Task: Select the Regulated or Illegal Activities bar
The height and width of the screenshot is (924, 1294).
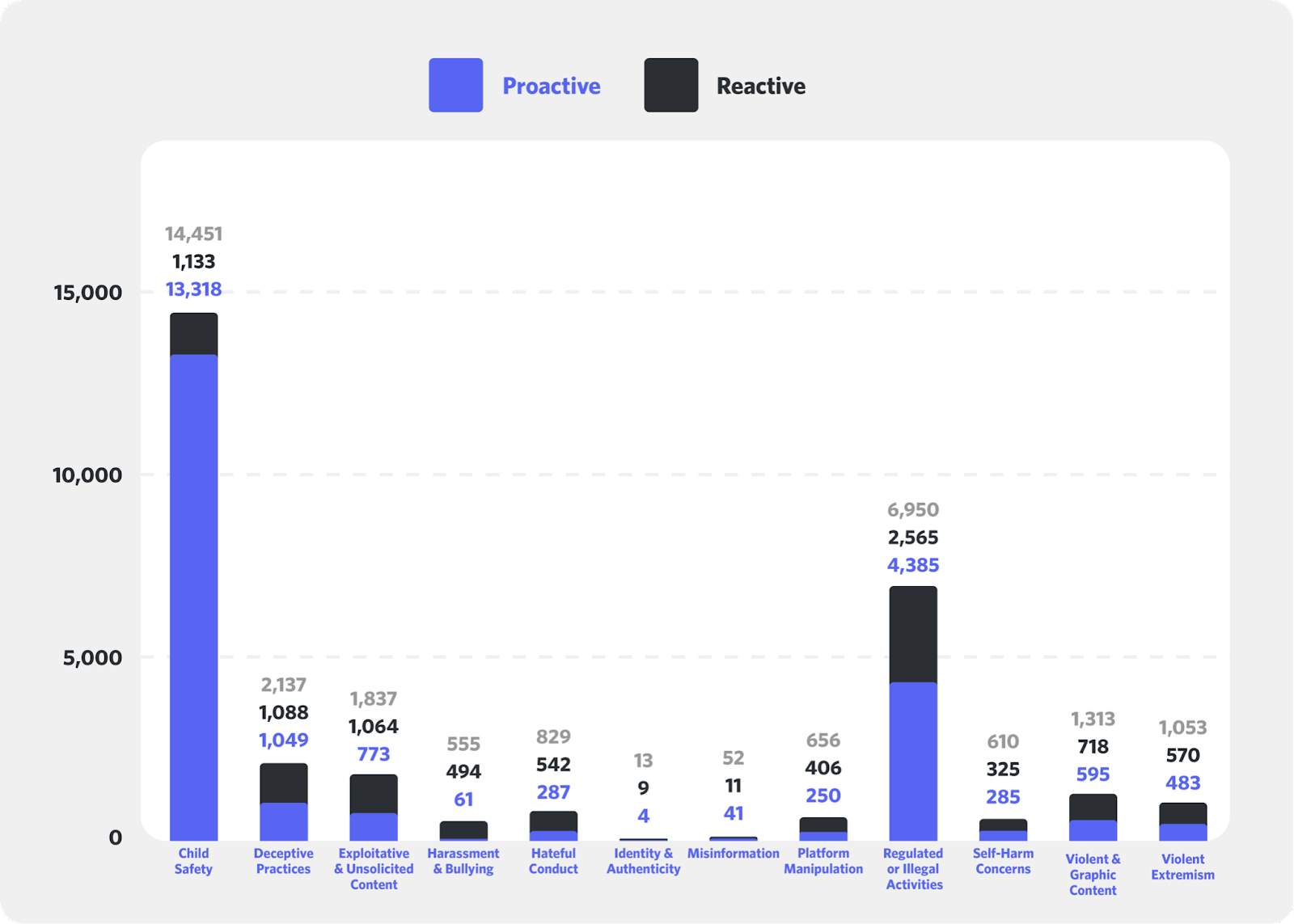Action: [912, 711]
